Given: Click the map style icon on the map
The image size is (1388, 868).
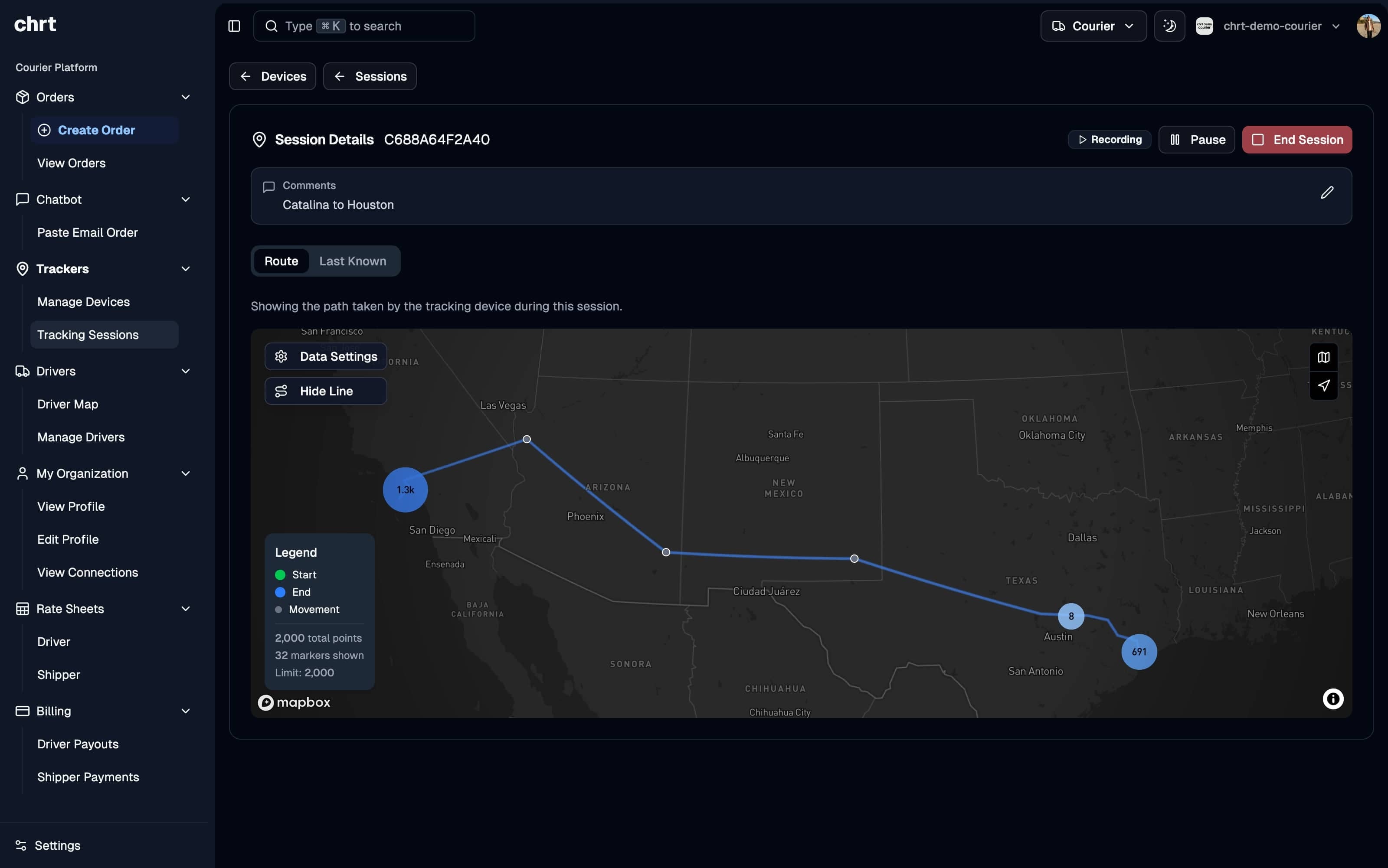Looking at the screenshot, I should click(1324, 356).
